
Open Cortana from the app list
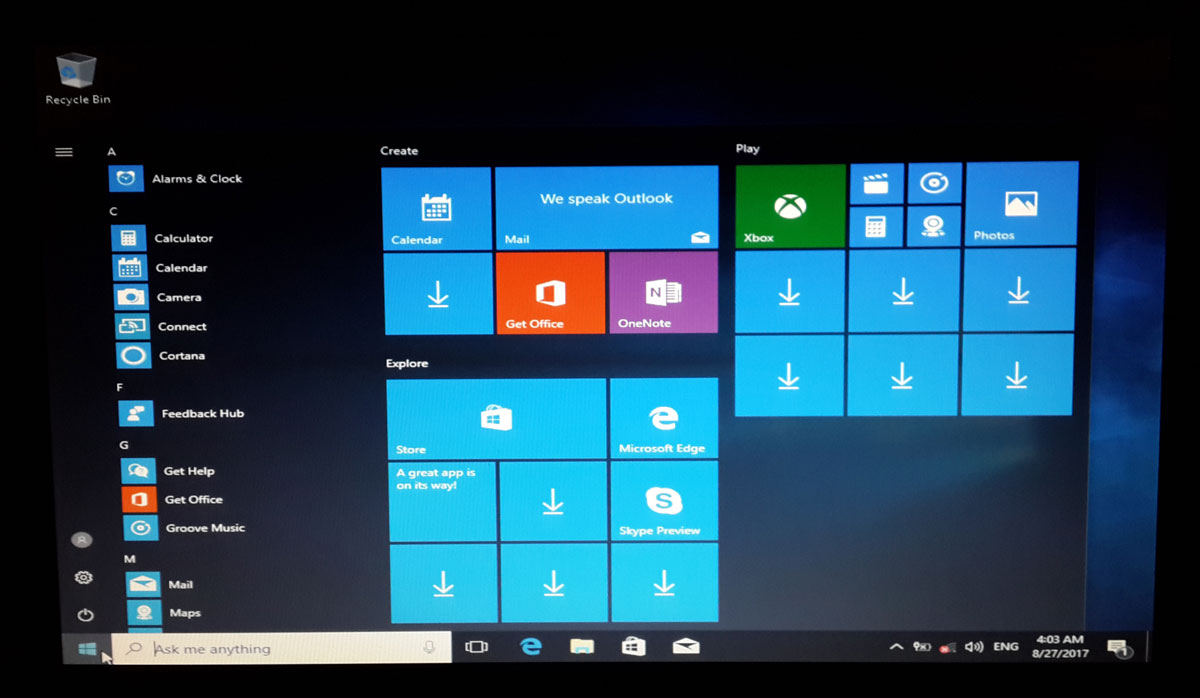pos(160,355)
